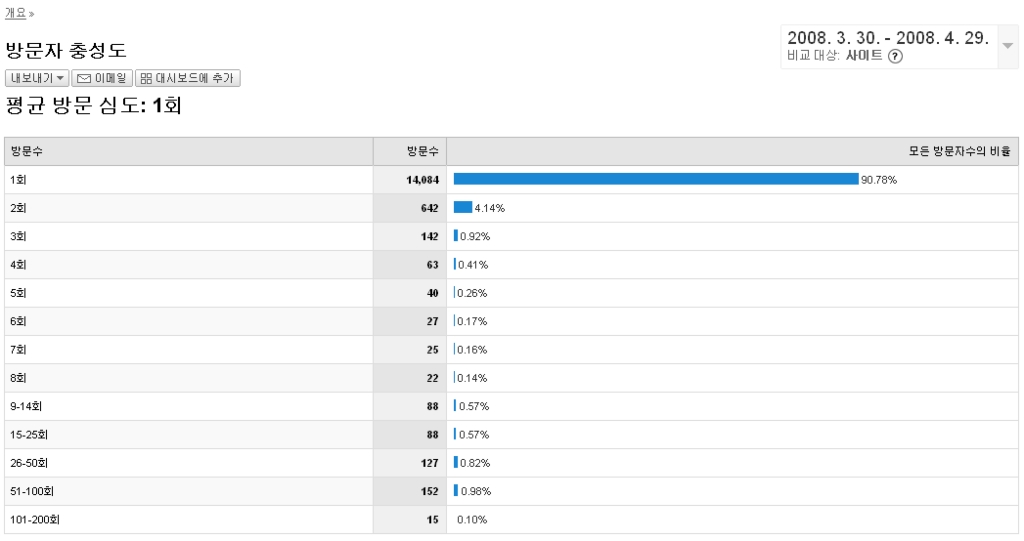Image resolution: width=1024 pixels, height=541 pixels.
Task: Click the 90.78% blue bar
Action: coord(655,179)
